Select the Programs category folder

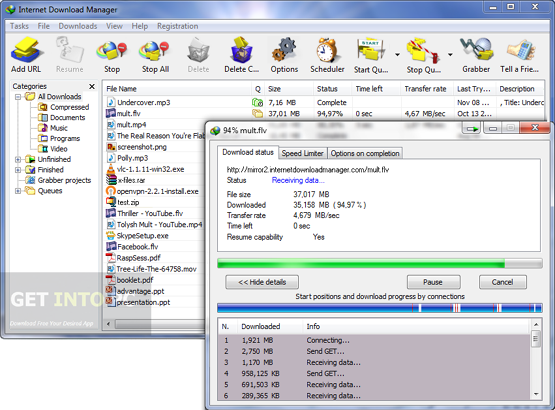point(59,138)
